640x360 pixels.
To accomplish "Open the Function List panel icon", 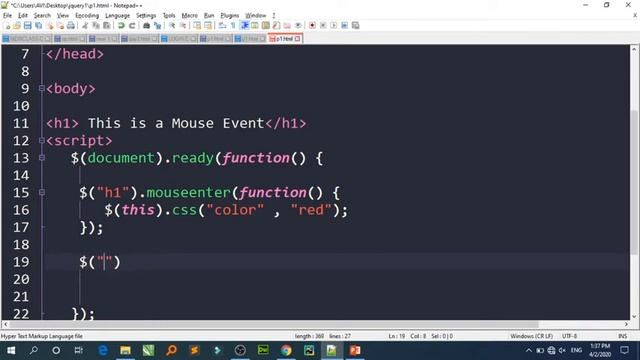I will tap(276, 25).
